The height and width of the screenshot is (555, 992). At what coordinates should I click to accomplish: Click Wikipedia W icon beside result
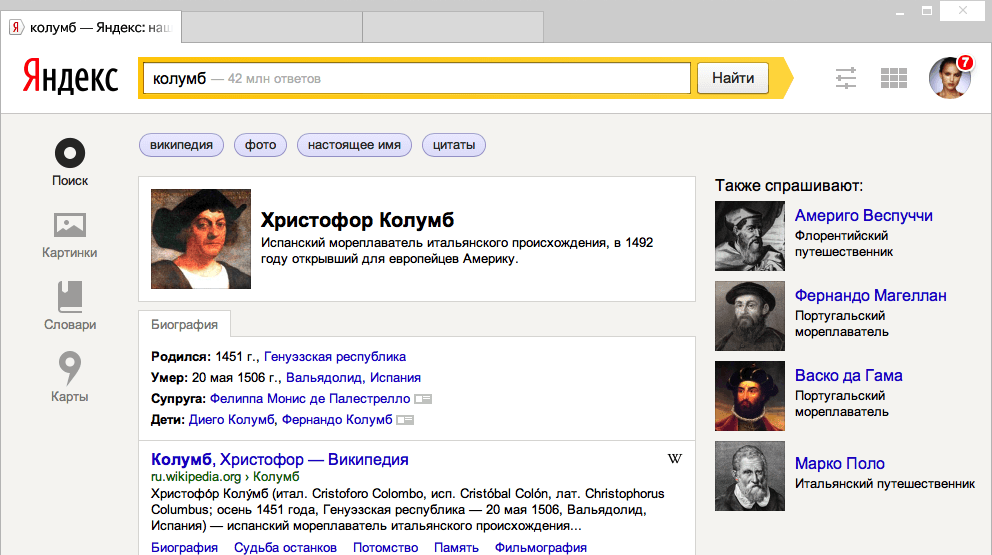pyautogui.click(x=674, y=459)
